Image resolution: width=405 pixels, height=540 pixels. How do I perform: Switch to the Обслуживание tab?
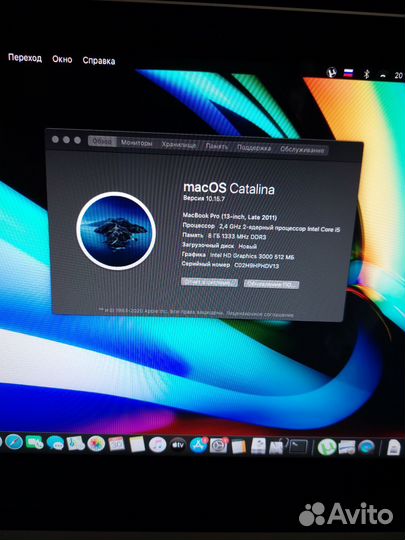pos(302,149)
